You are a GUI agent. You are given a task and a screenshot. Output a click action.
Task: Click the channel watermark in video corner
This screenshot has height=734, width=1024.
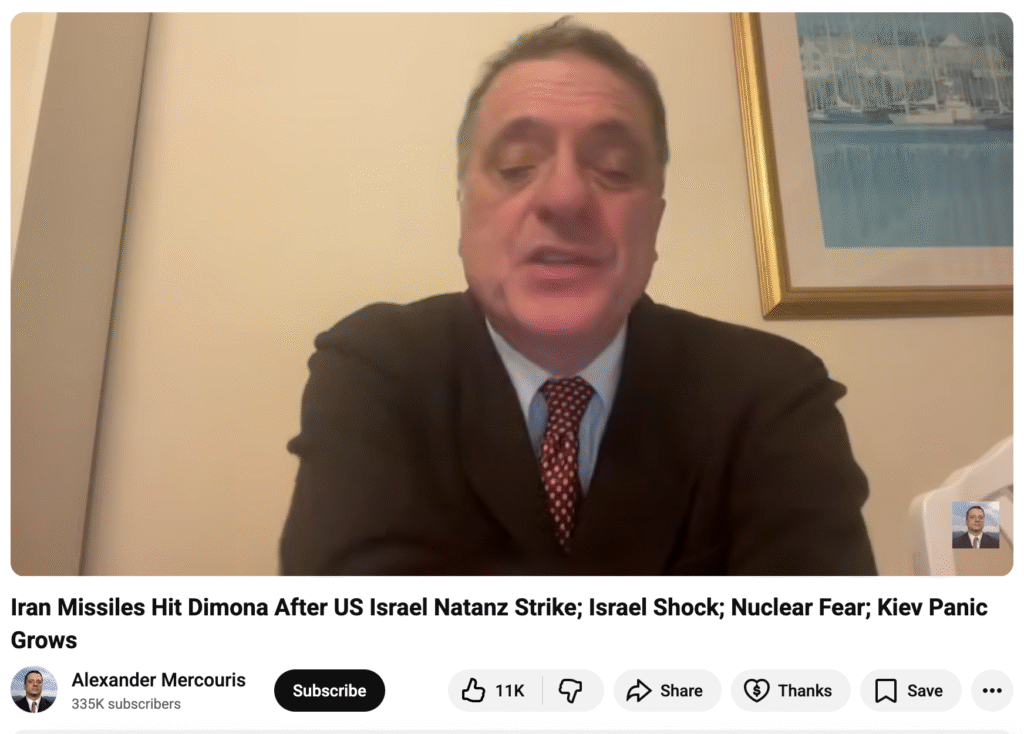click(x=975, y=525)
